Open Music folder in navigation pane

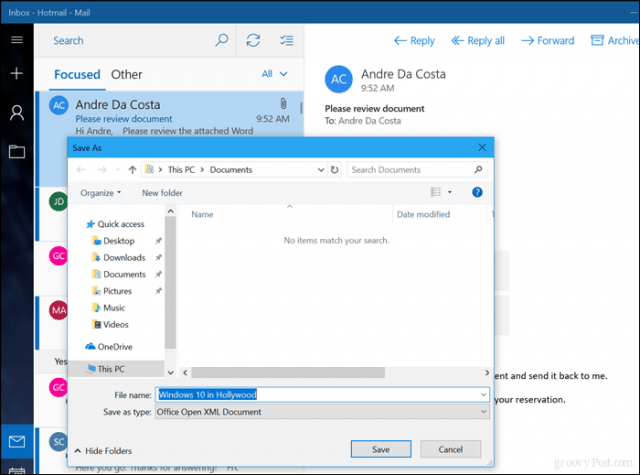(x=109, y=308)
